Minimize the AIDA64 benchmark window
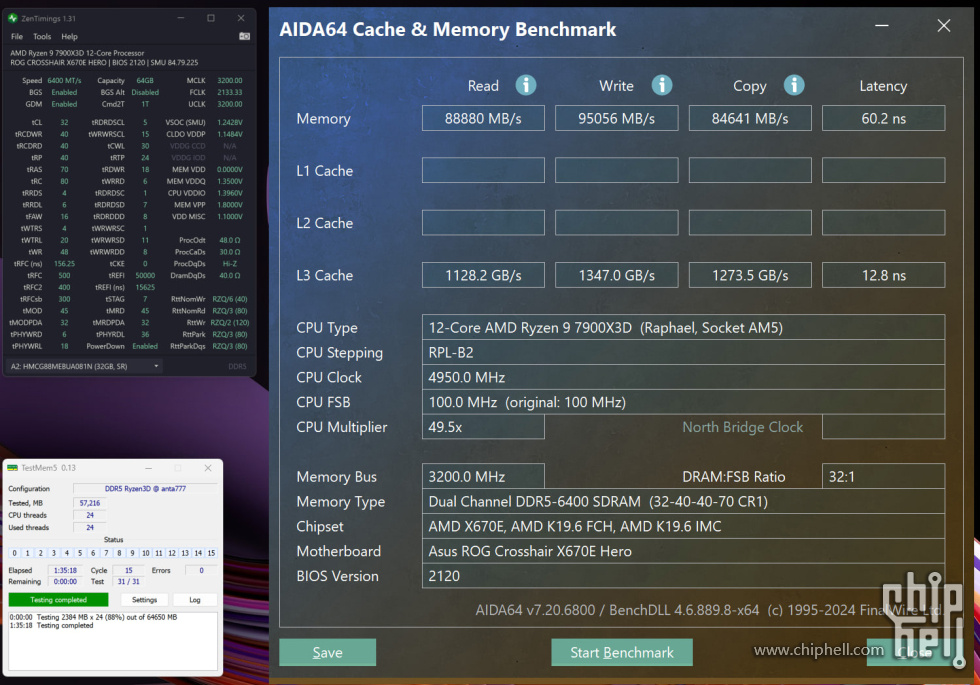This screenshot has height=685, width=980. click(882, 26)
